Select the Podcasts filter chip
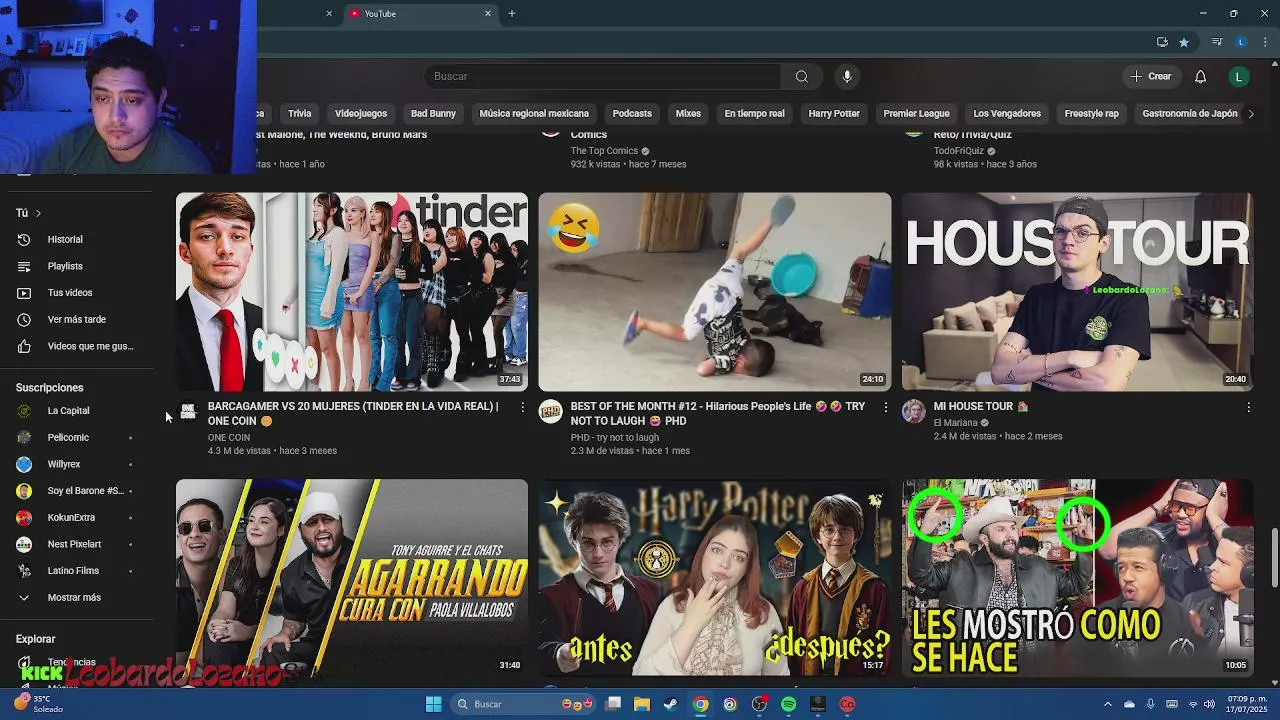Viewport: 1280px width, 720px height. click(x=632, y=114)
